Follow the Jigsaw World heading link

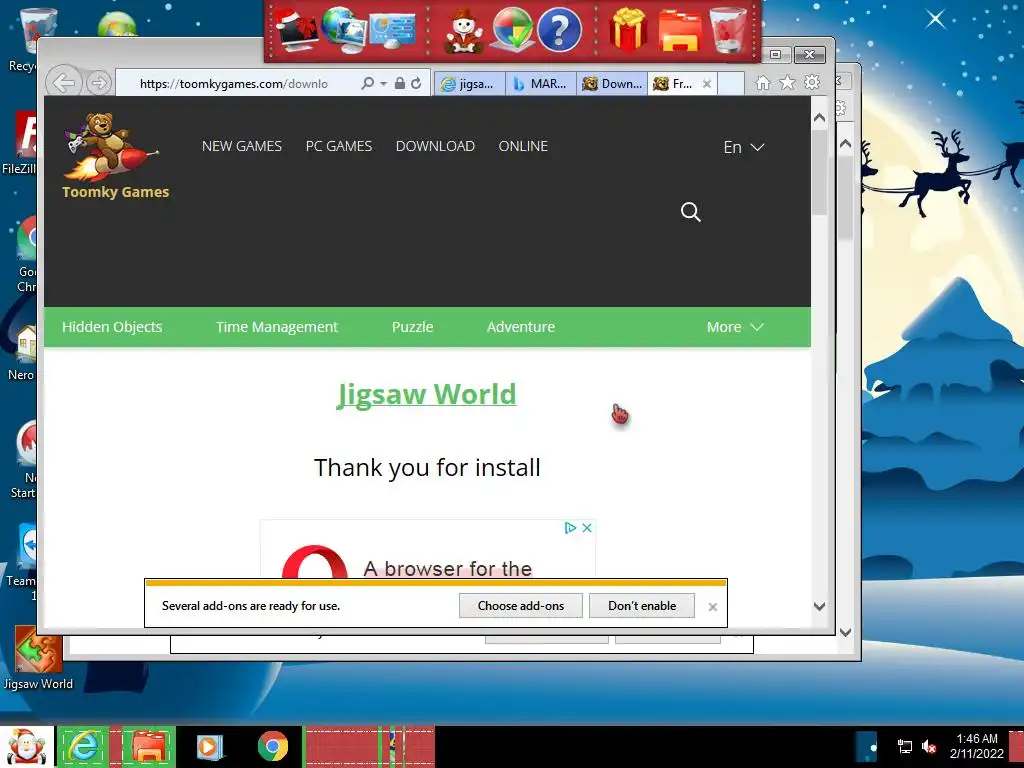pos(426,394)
